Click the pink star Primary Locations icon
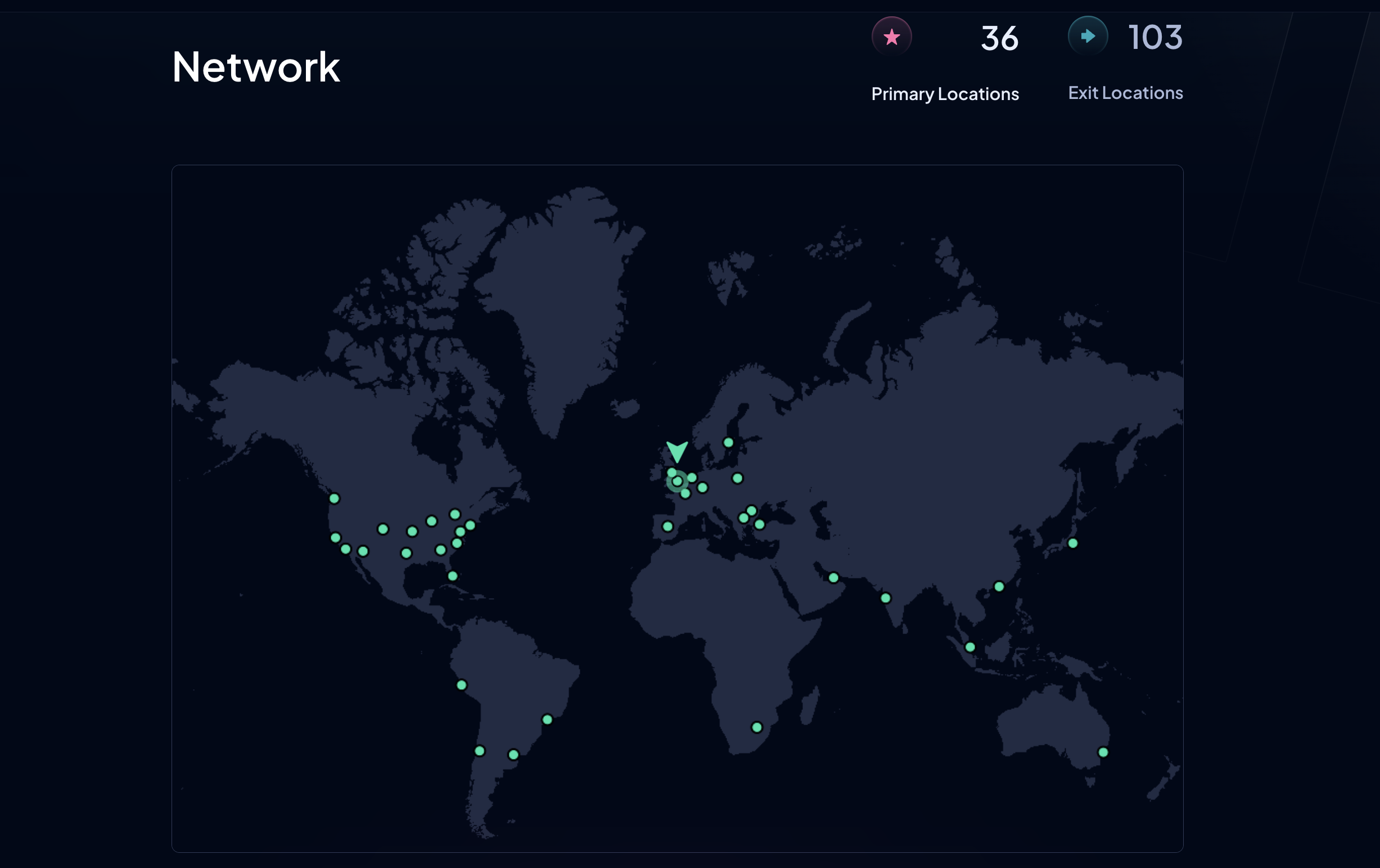Image resolution: width=1380 pixels, height=868 pixels. click(x=892, y=36)
